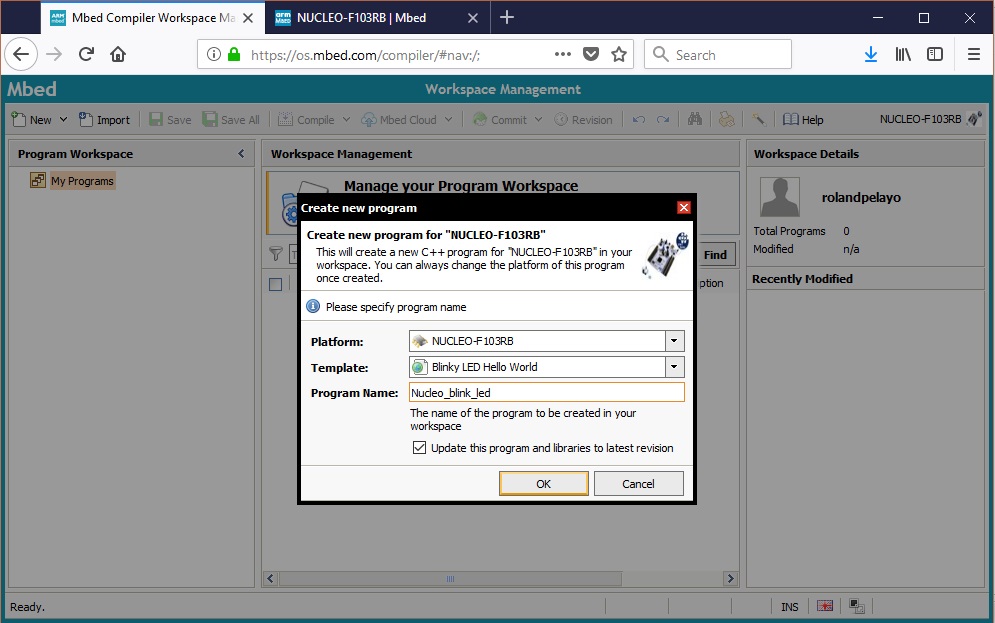This screenshot has height=623, width=995.
Task: Click the windows icon in status bar
Action: point(857,607)
